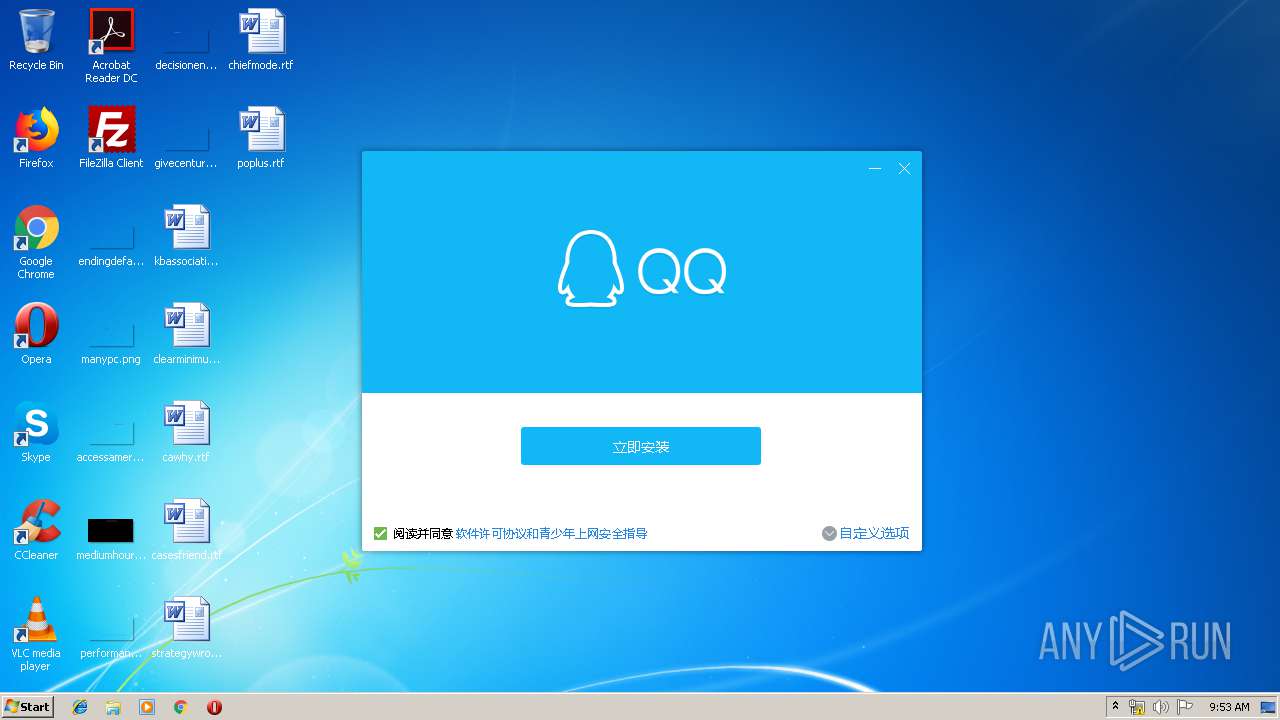Select the Acrobat Reader DC icon
Screen dimensions: 1280x720
coord(111,46)
